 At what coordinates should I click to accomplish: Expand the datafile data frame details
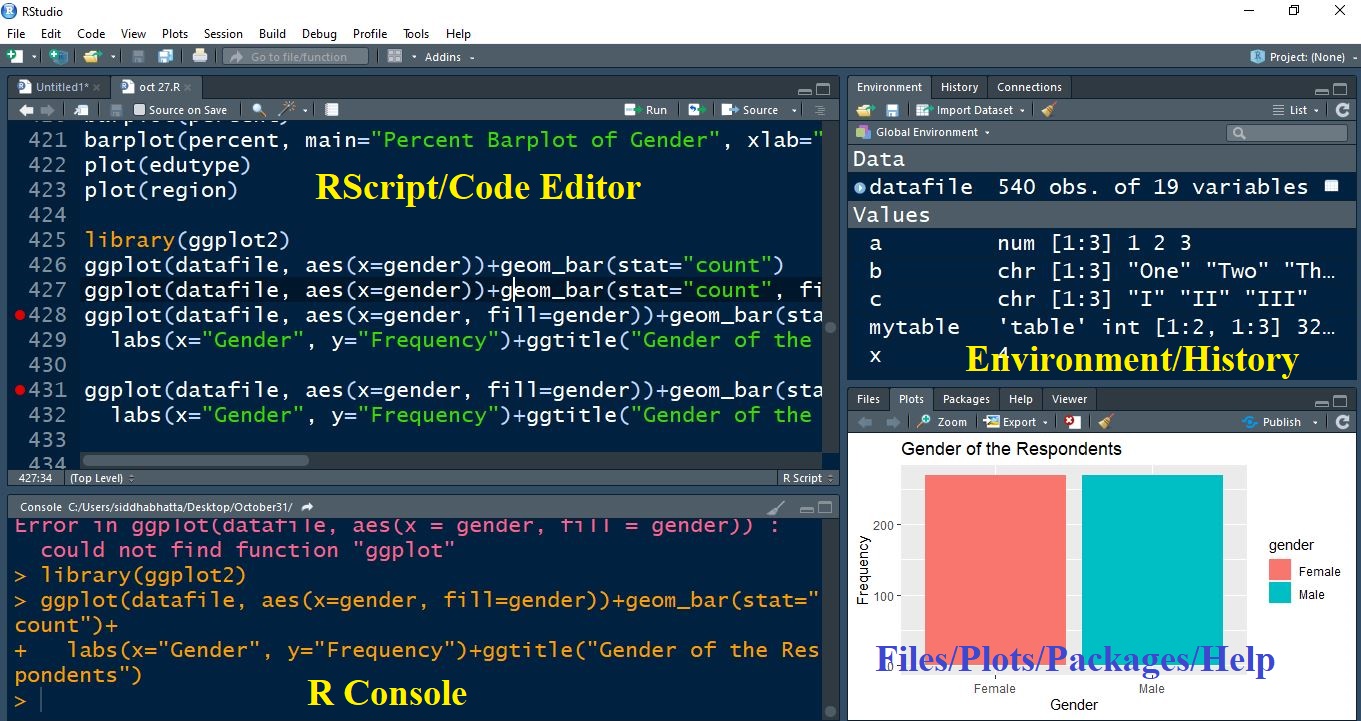860,187
